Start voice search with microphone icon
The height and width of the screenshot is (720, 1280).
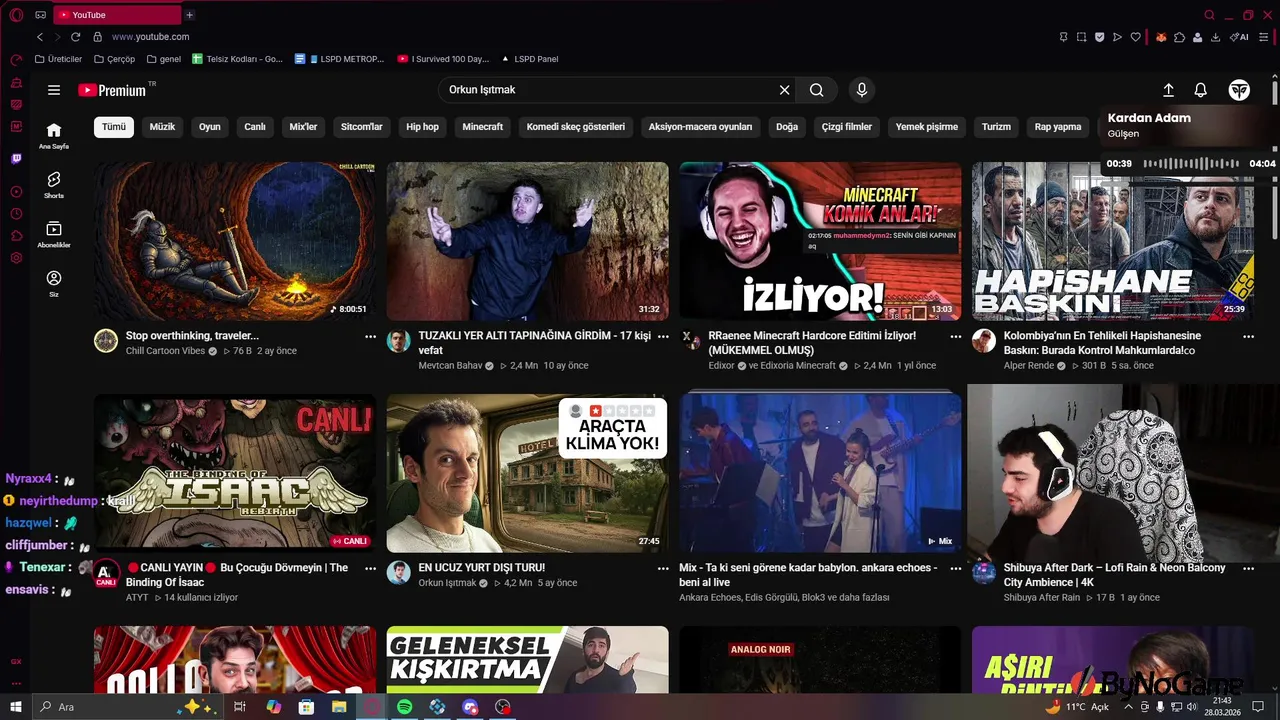click(862, 90)
